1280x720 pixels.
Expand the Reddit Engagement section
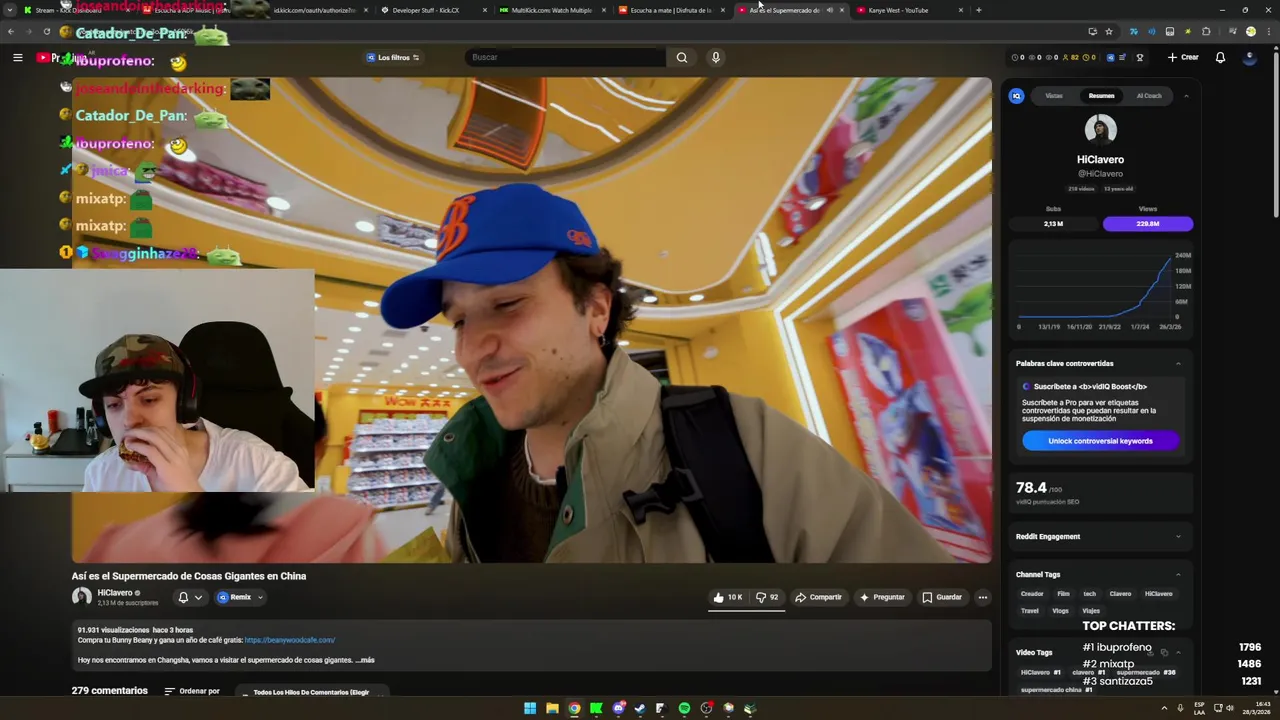(1178, 536)
